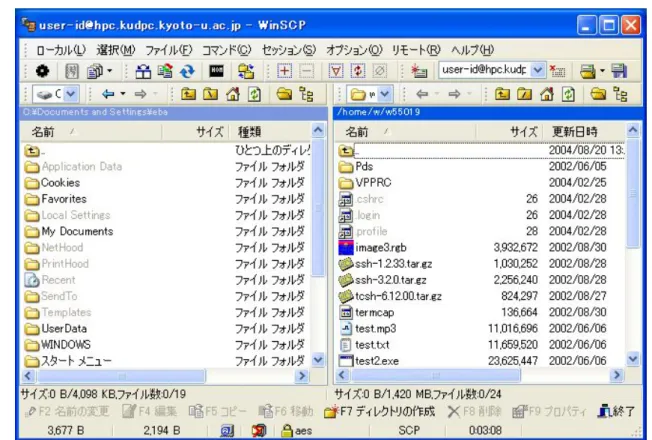Open the 選択(M) menu

click(116, 50)
